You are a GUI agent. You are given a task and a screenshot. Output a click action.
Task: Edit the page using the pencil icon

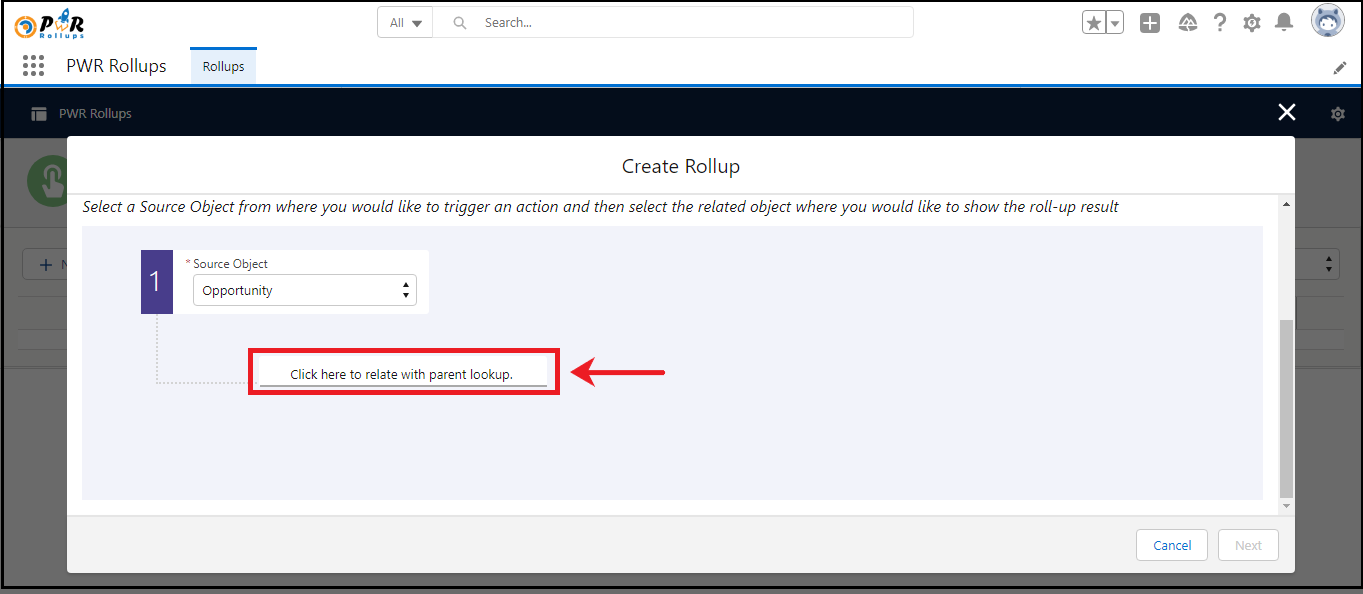click(x=1340, y=67)
